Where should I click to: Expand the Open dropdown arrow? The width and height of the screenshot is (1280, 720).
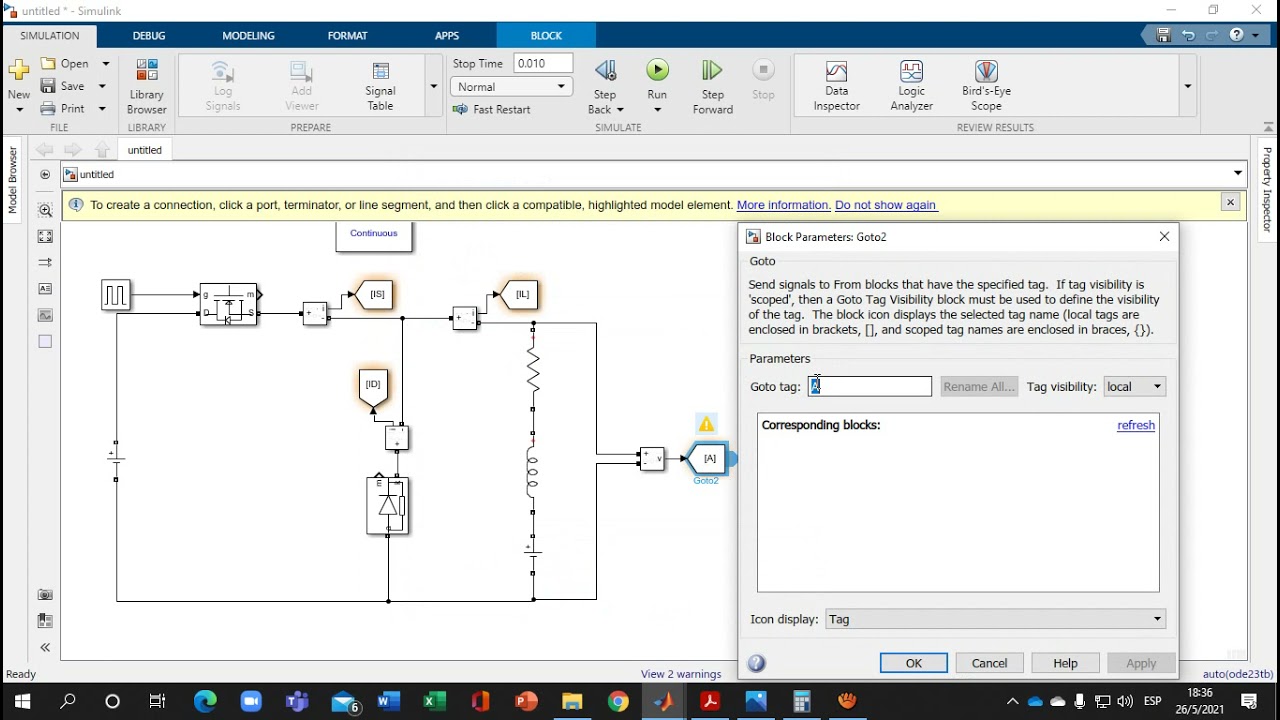[x=105, y=63]
